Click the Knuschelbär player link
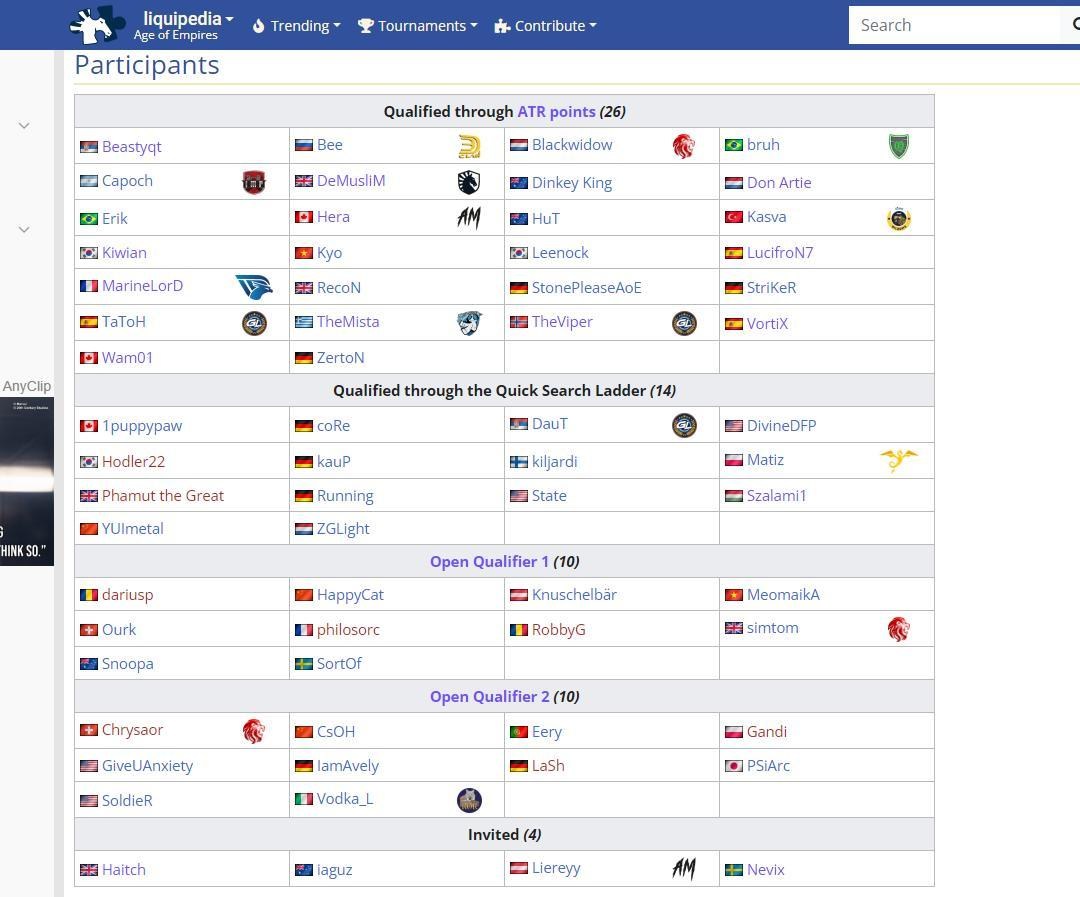1080x897 pixels. click(x=574, y=595)
